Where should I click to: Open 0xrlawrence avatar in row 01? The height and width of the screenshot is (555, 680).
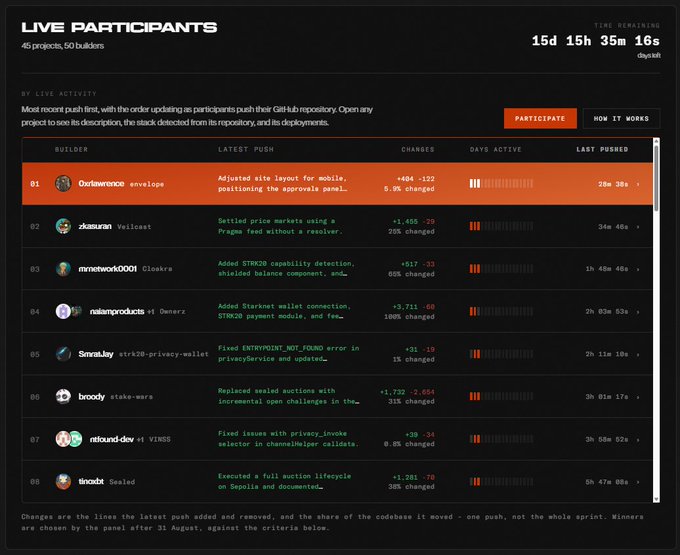[63, 183]
